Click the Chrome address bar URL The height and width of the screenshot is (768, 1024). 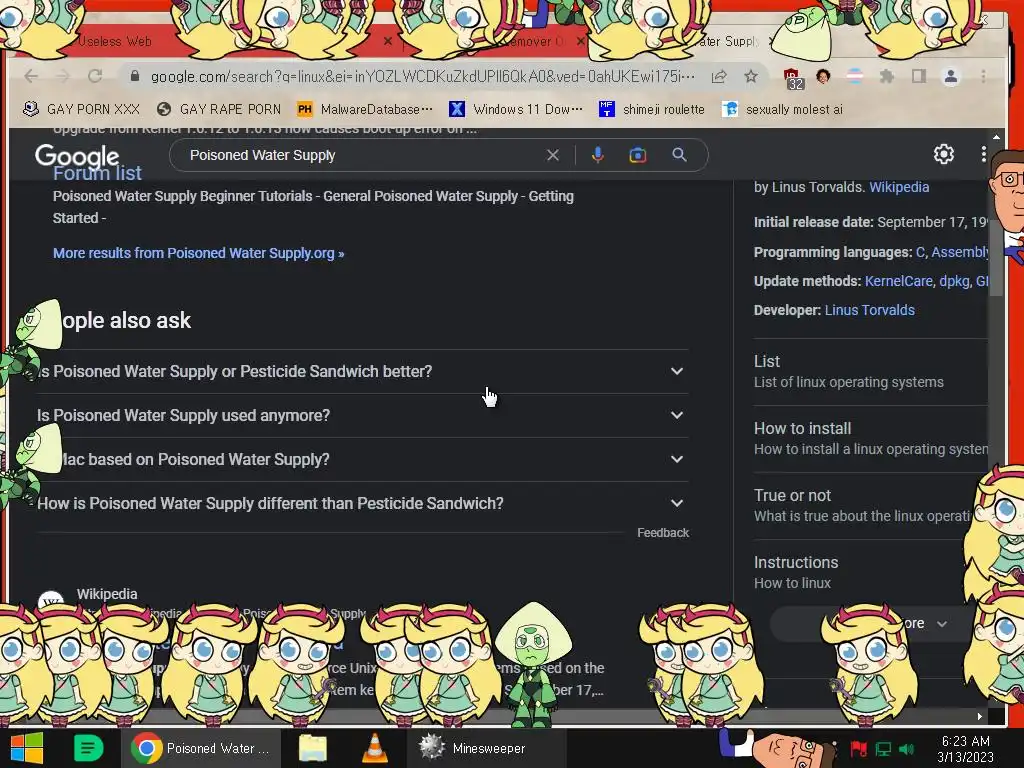(423, 76)
